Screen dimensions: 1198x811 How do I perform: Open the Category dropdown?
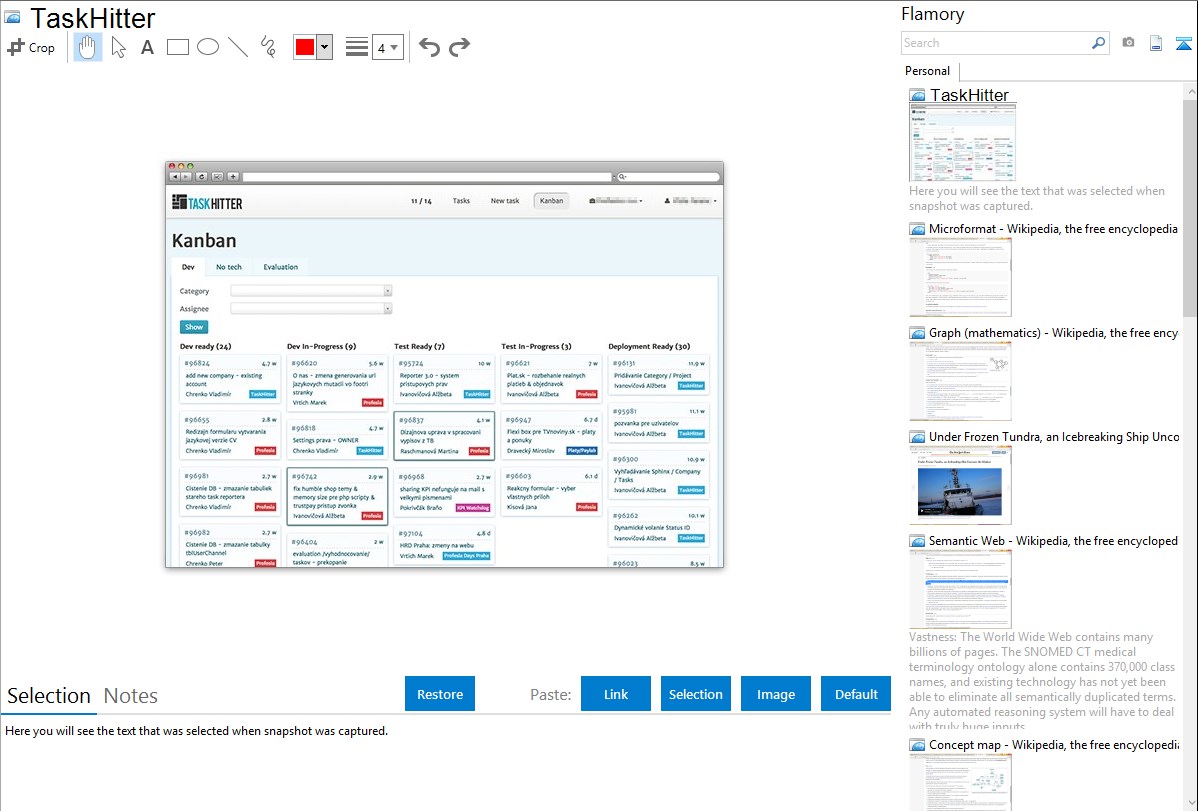(x=311, y=290)
